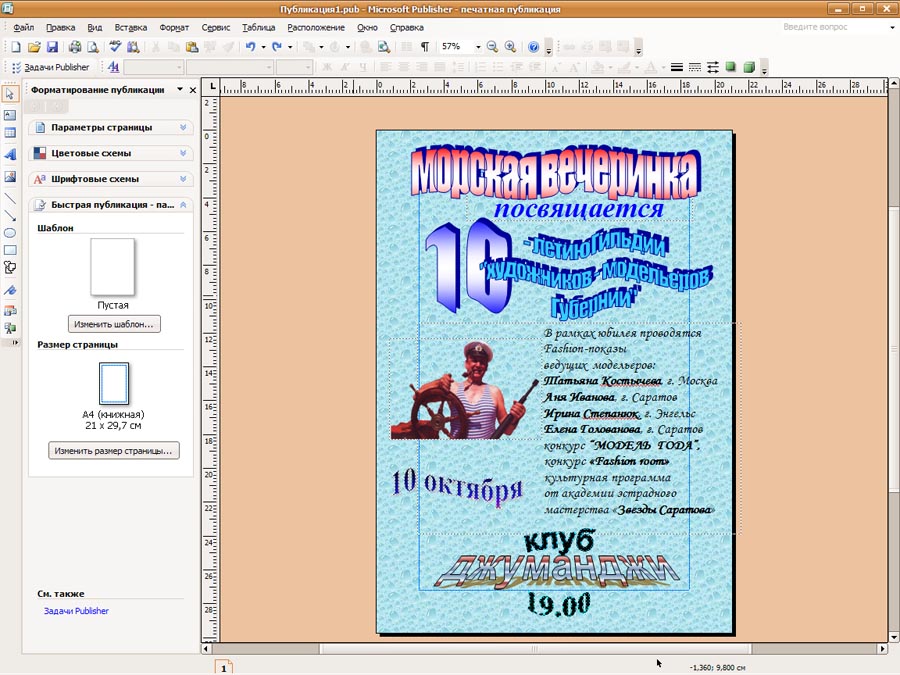The image size is (900, 675).
Task: Open standard toolbar options overflow arrow
Action: coord(549,49)
